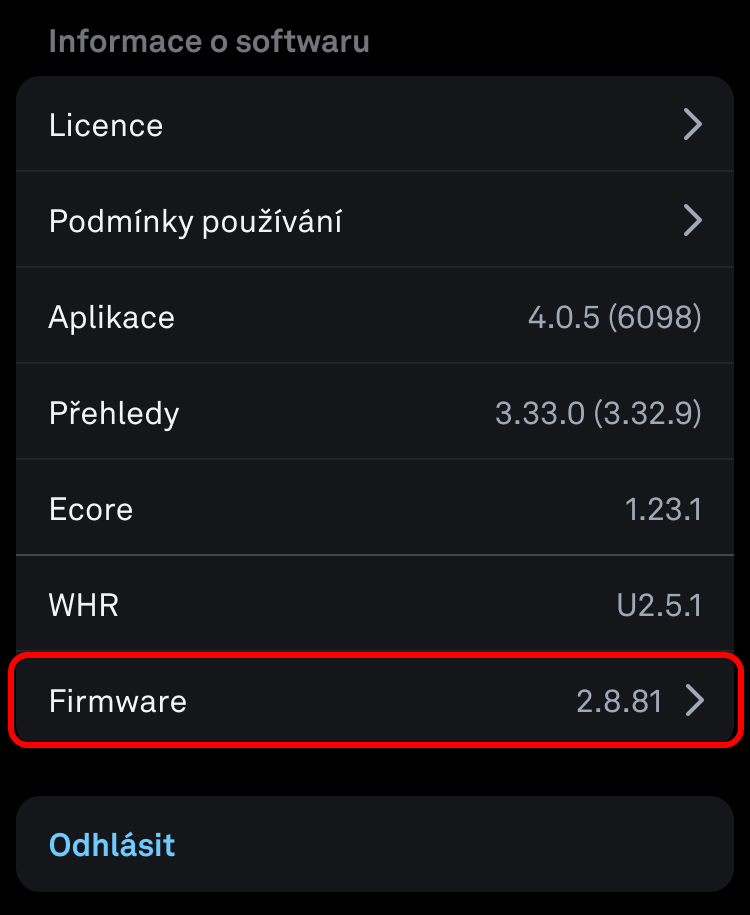The image size is (750, 915).
Task: Click the Firmware label text
Action: click(x=118, y=701)
